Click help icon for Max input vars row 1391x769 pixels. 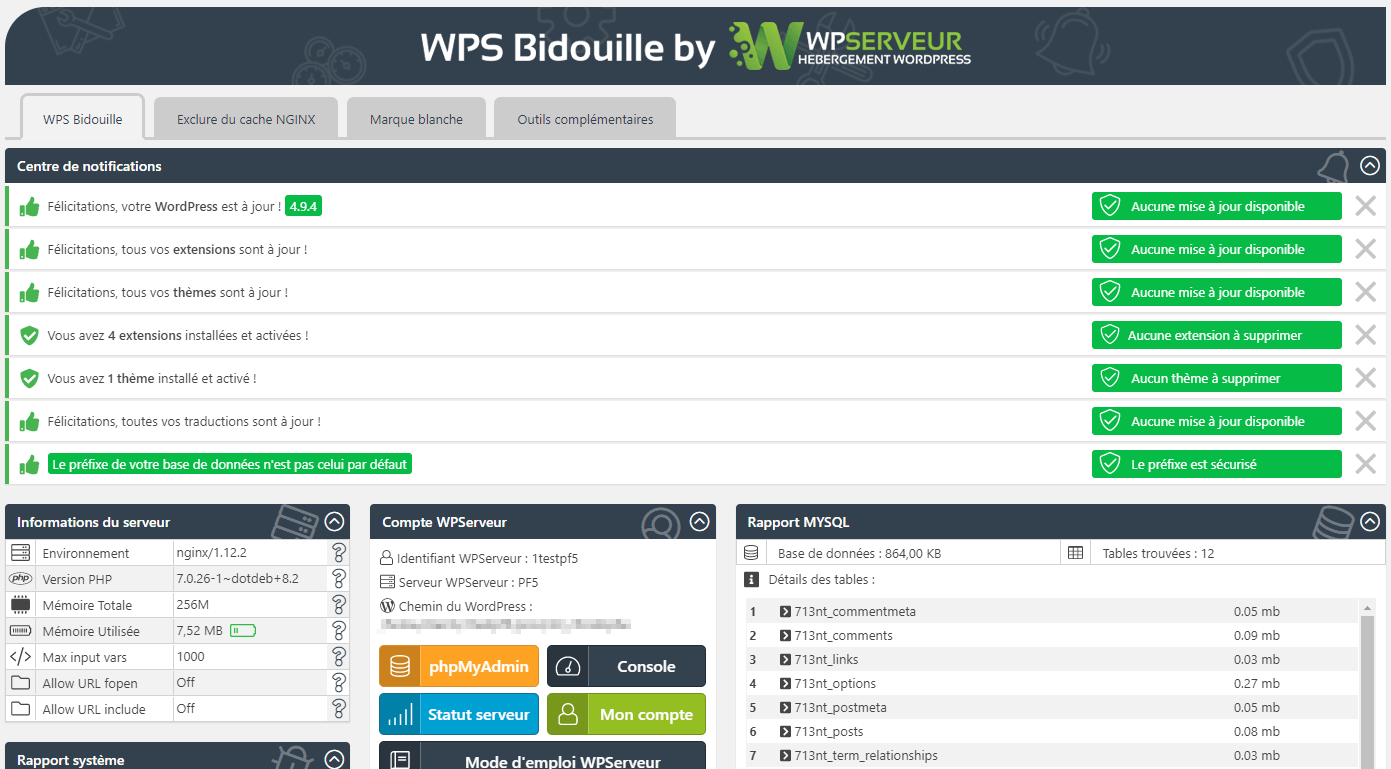(339, 656)
